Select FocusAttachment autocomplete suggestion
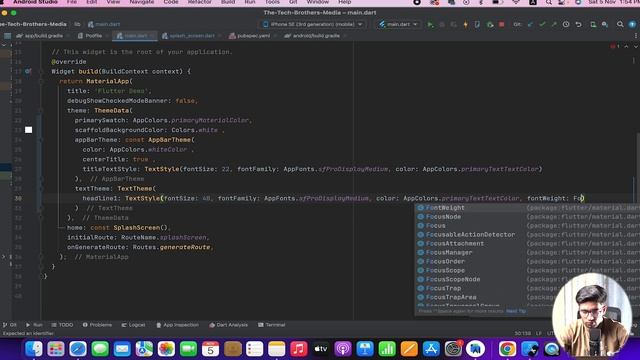640x360 pixels. [x=527, y=244]
